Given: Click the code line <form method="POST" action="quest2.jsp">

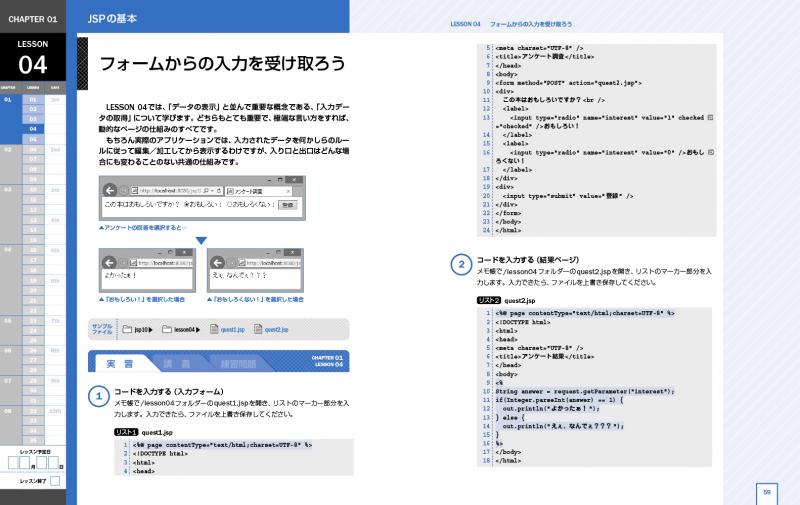Looking at the screenshot, I should pyautogui.click(x=568, y=83).
